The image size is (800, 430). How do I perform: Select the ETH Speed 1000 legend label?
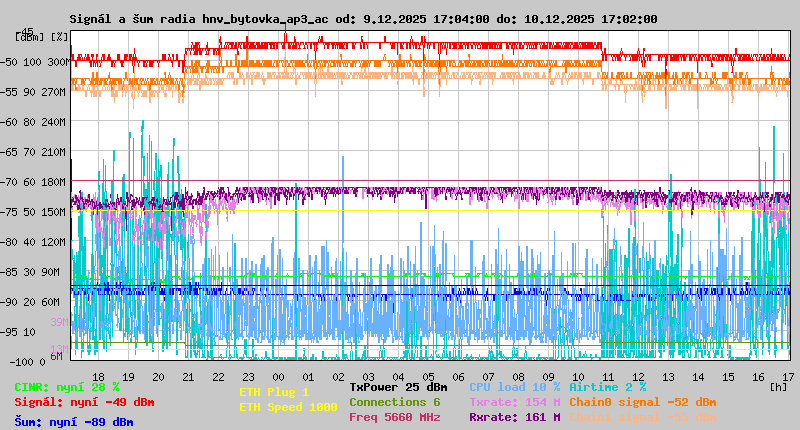(x=288, y=407)
